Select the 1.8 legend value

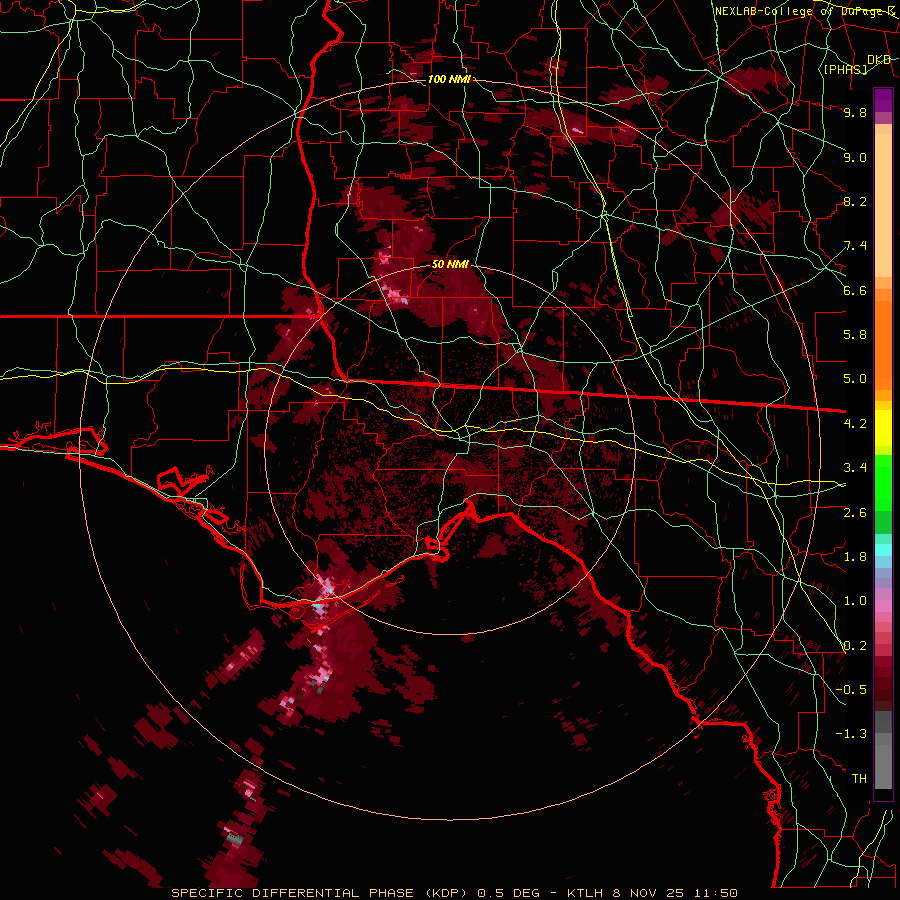click(855, 557)
